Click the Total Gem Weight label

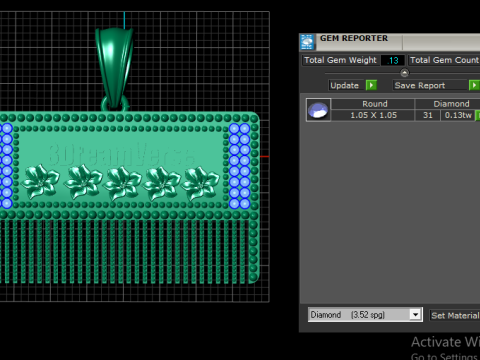(x=340, y=60)
